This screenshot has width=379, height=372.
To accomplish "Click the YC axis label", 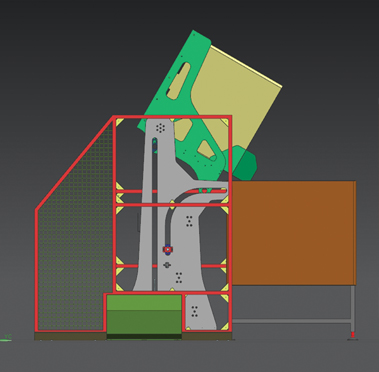I will point(8,337).
